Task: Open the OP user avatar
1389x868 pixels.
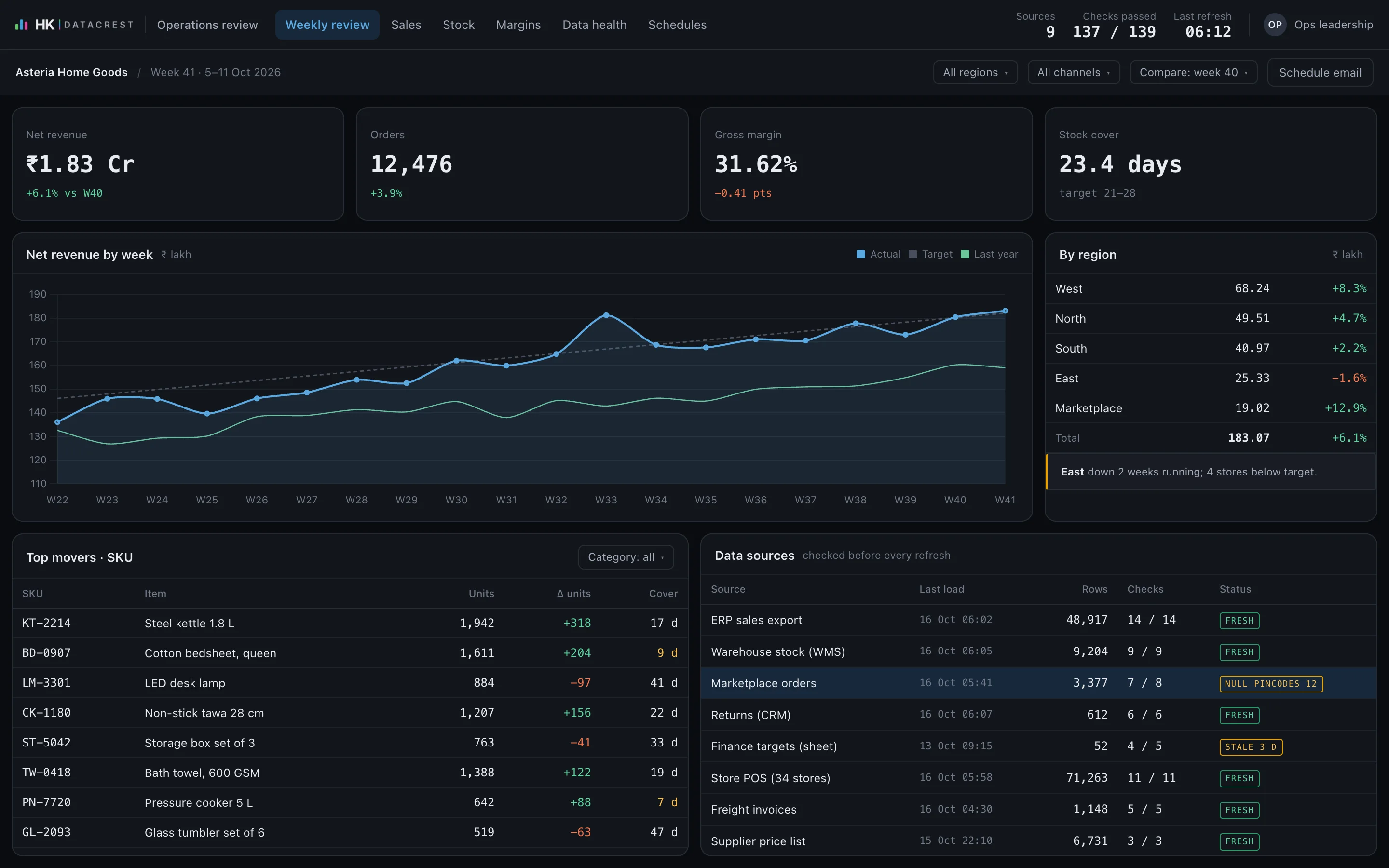Action: click(1275, 25)
